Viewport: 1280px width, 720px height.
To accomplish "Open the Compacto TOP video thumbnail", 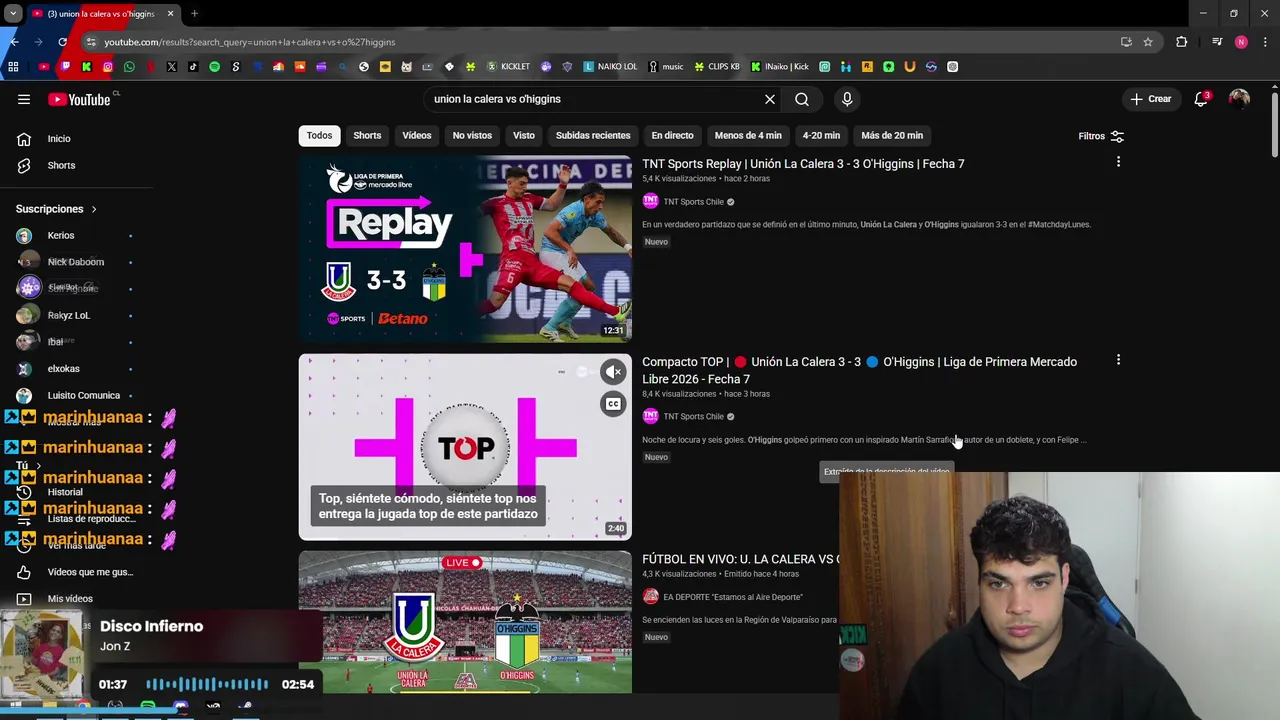I will click(465, 447).
